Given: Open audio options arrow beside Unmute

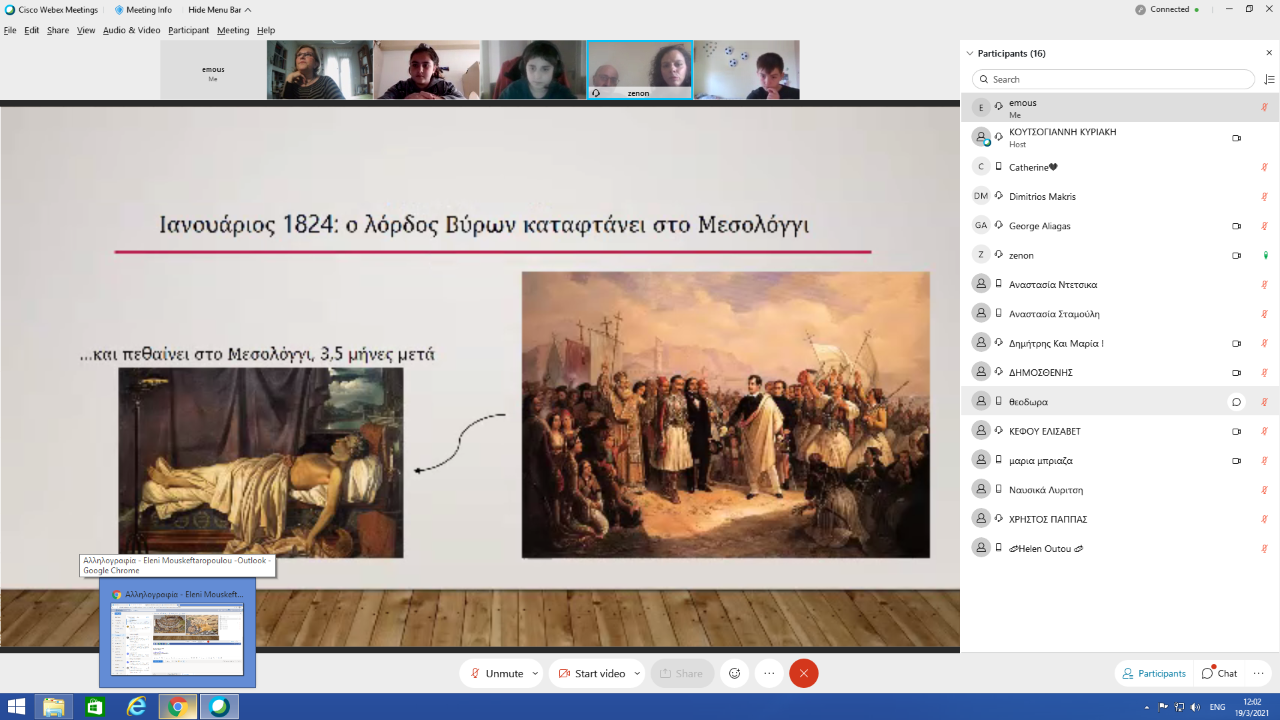Looking at the screenshot, I should tap(536, 674).
